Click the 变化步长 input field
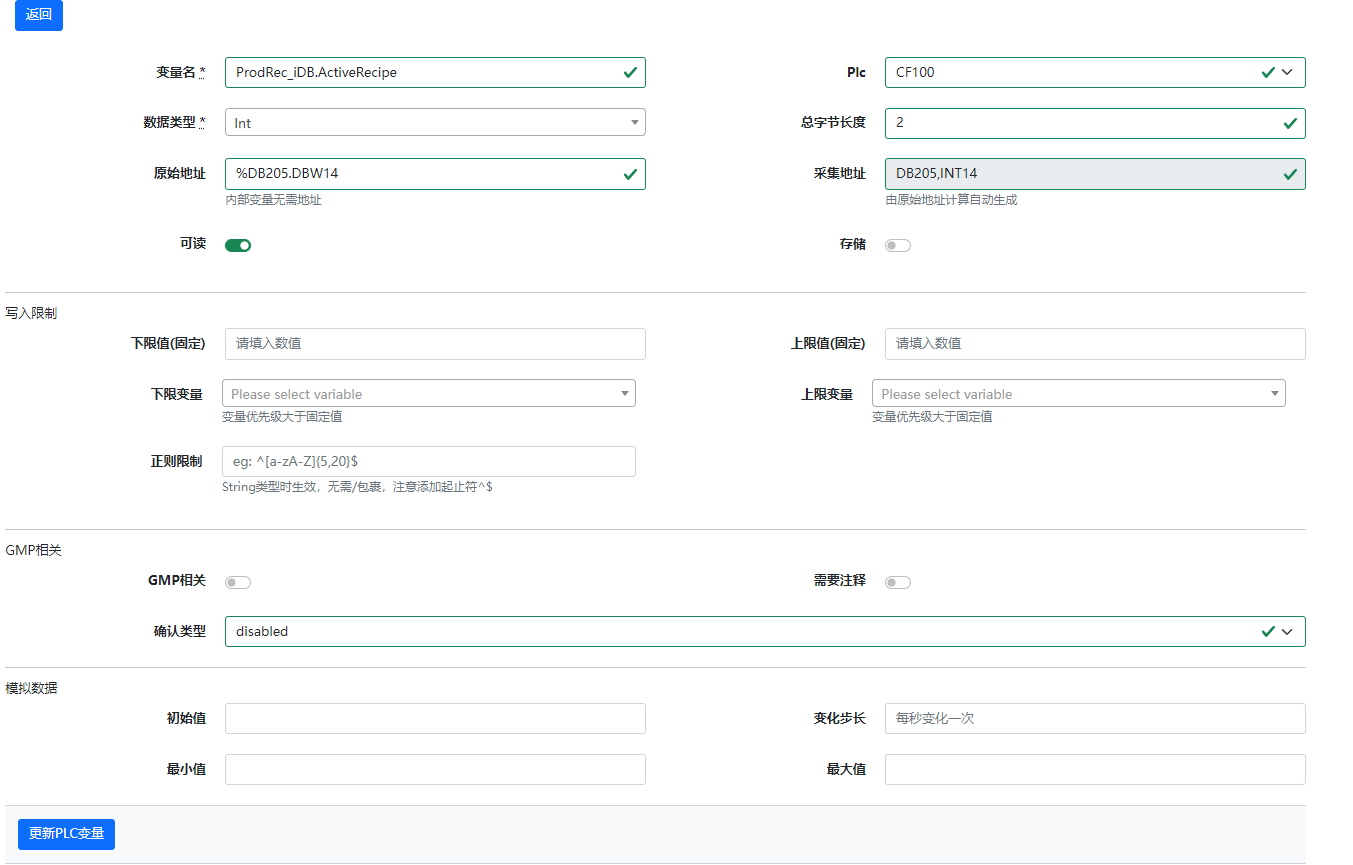Image resolution: width=1353 pixels, height=865 pixels. 1095,719
